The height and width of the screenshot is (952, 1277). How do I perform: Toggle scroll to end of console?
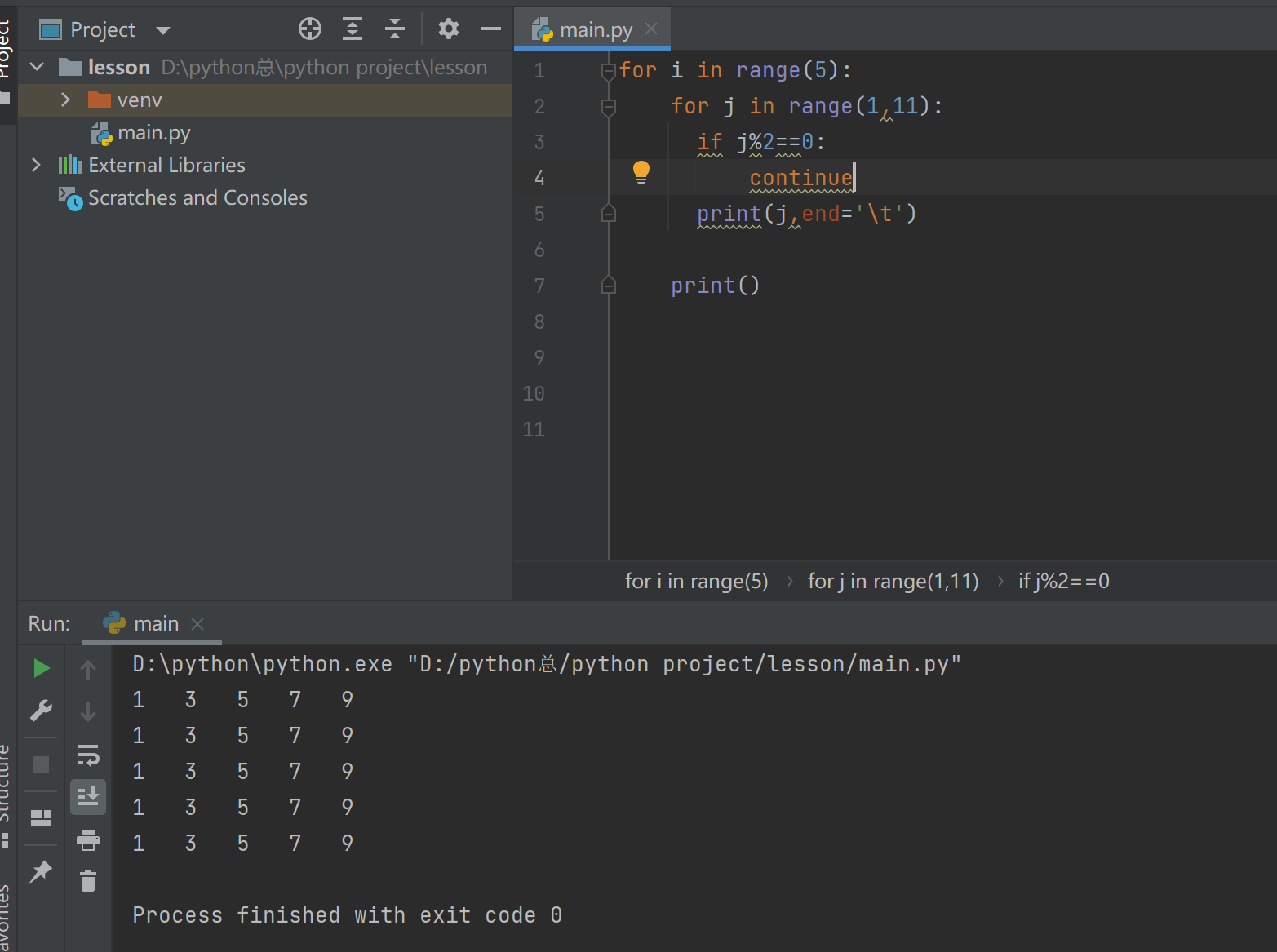point(88,796)
